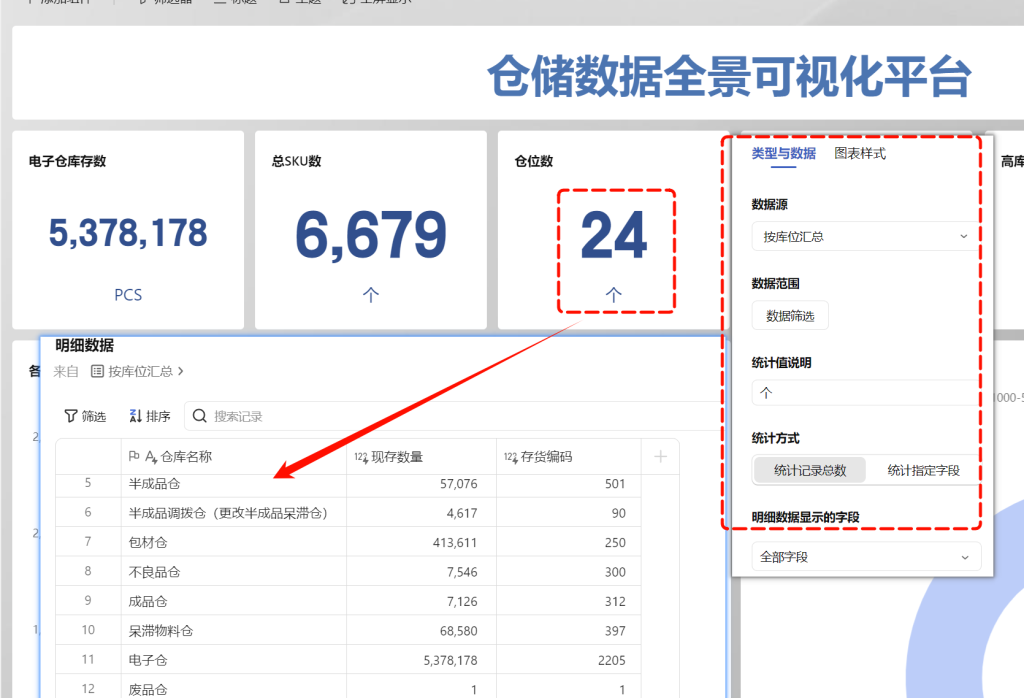1024x698 pixels.
Task: Click the 总SKU数 card title
Action: pyautogui.click(x=296, y=161)
